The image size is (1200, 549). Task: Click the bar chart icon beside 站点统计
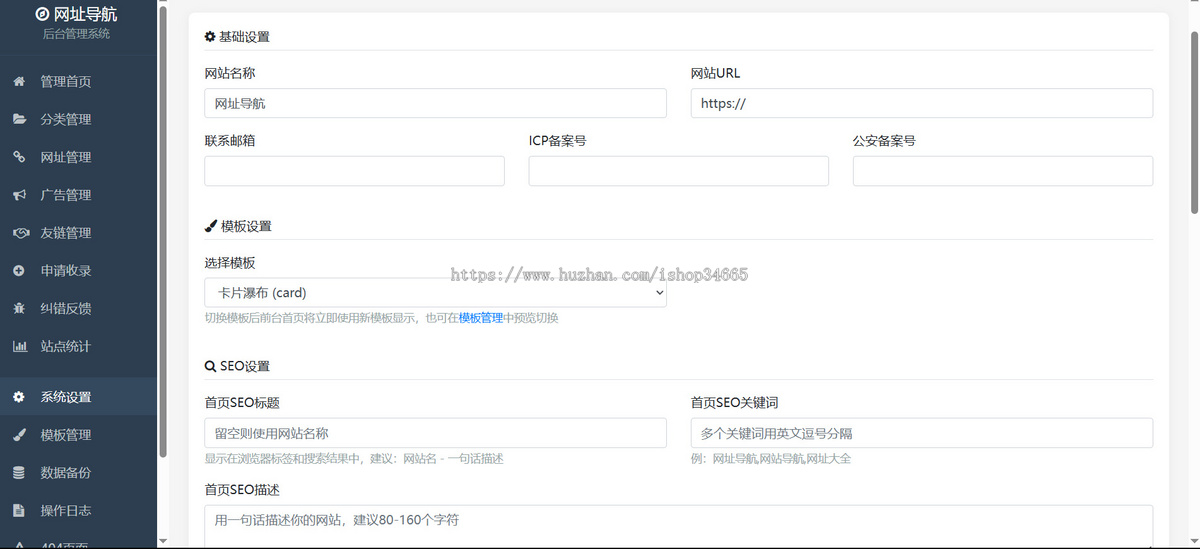pyautogui.click(x=20, y=347)
